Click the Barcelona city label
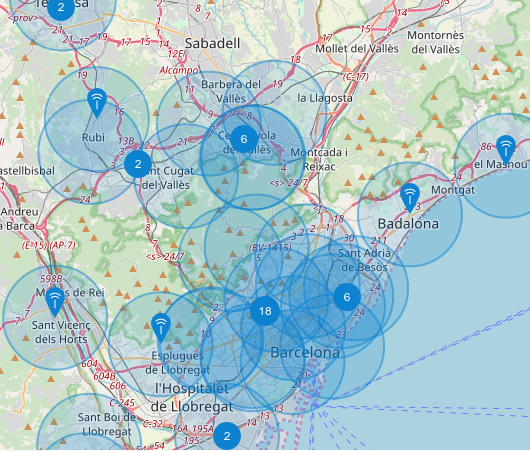Viewport: 530px width, 451px height. [305, 353]
